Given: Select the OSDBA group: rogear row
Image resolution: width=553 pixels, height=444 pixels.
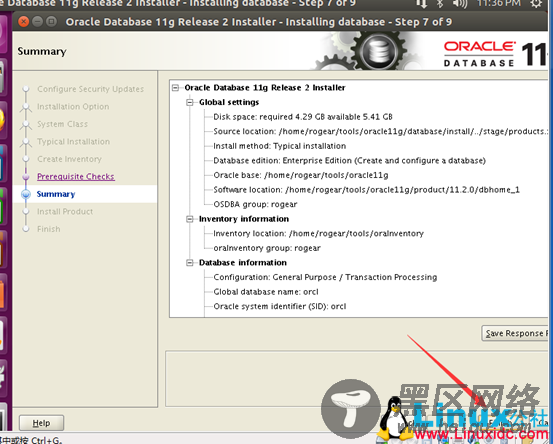Looking at the screenshot, I should click(x=255, y=205).
